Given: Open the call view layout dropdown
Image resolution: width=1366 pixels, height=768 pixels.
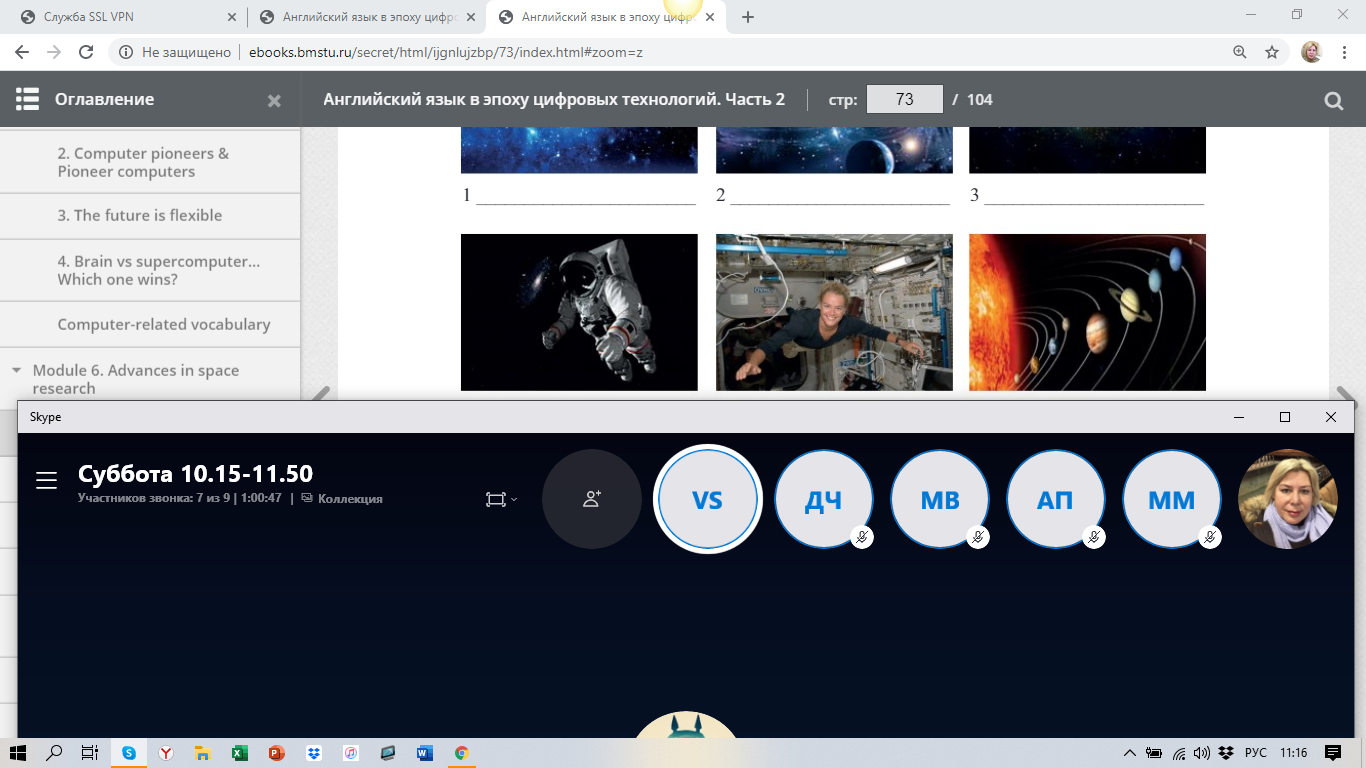Looking at the screenshot, I should tap(501, 499).
